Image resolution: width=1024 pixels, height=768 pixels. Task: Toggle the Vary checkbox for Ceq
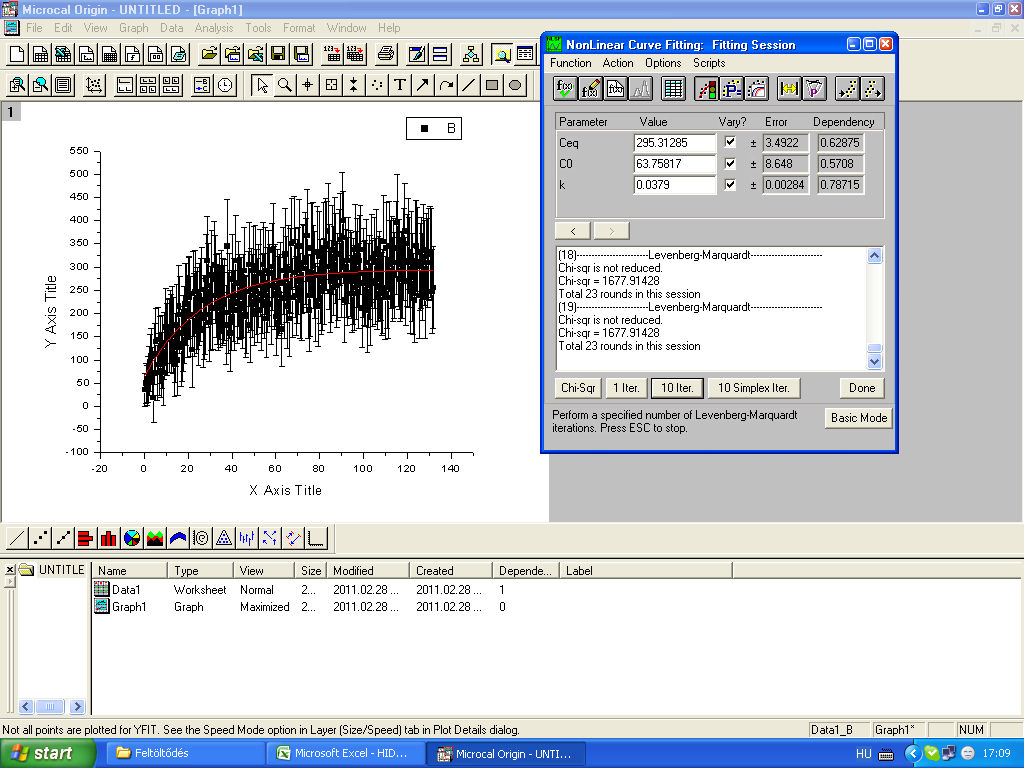730,142
